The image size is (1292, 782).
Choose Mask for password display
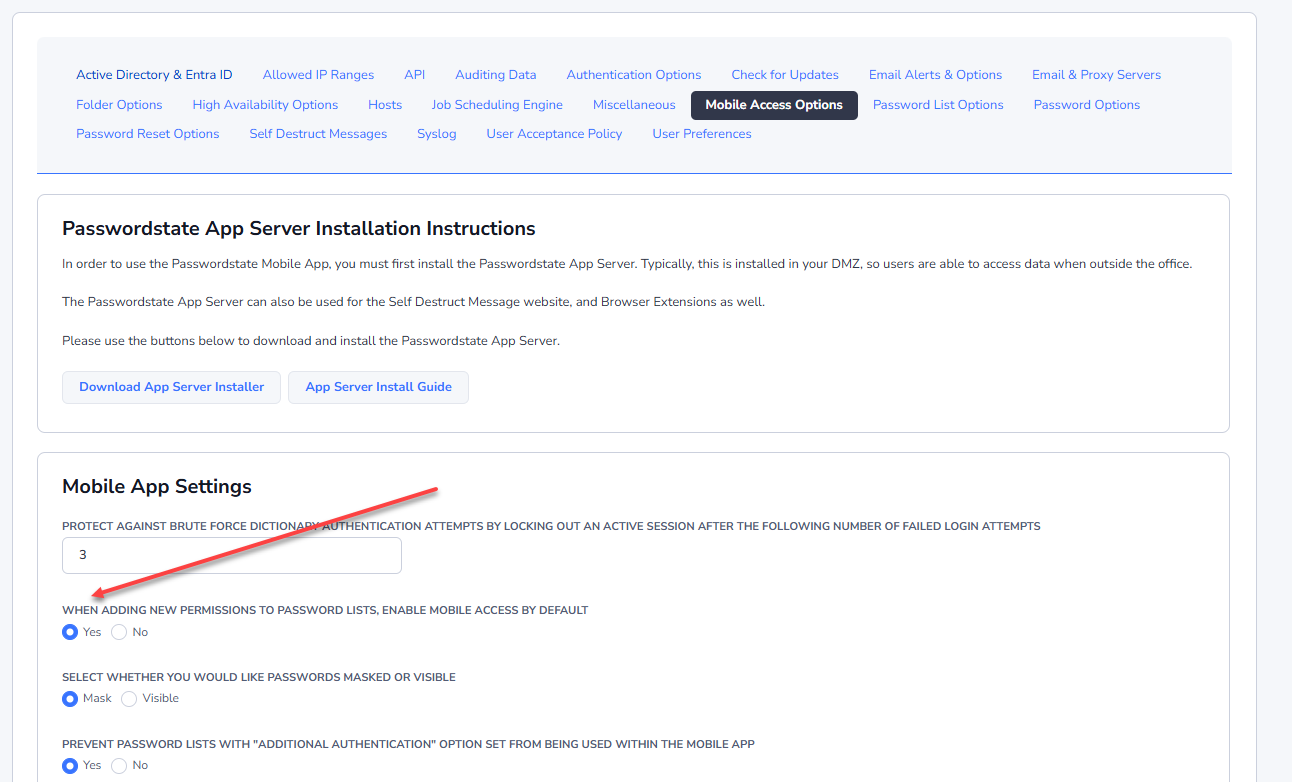pos(70,699)
